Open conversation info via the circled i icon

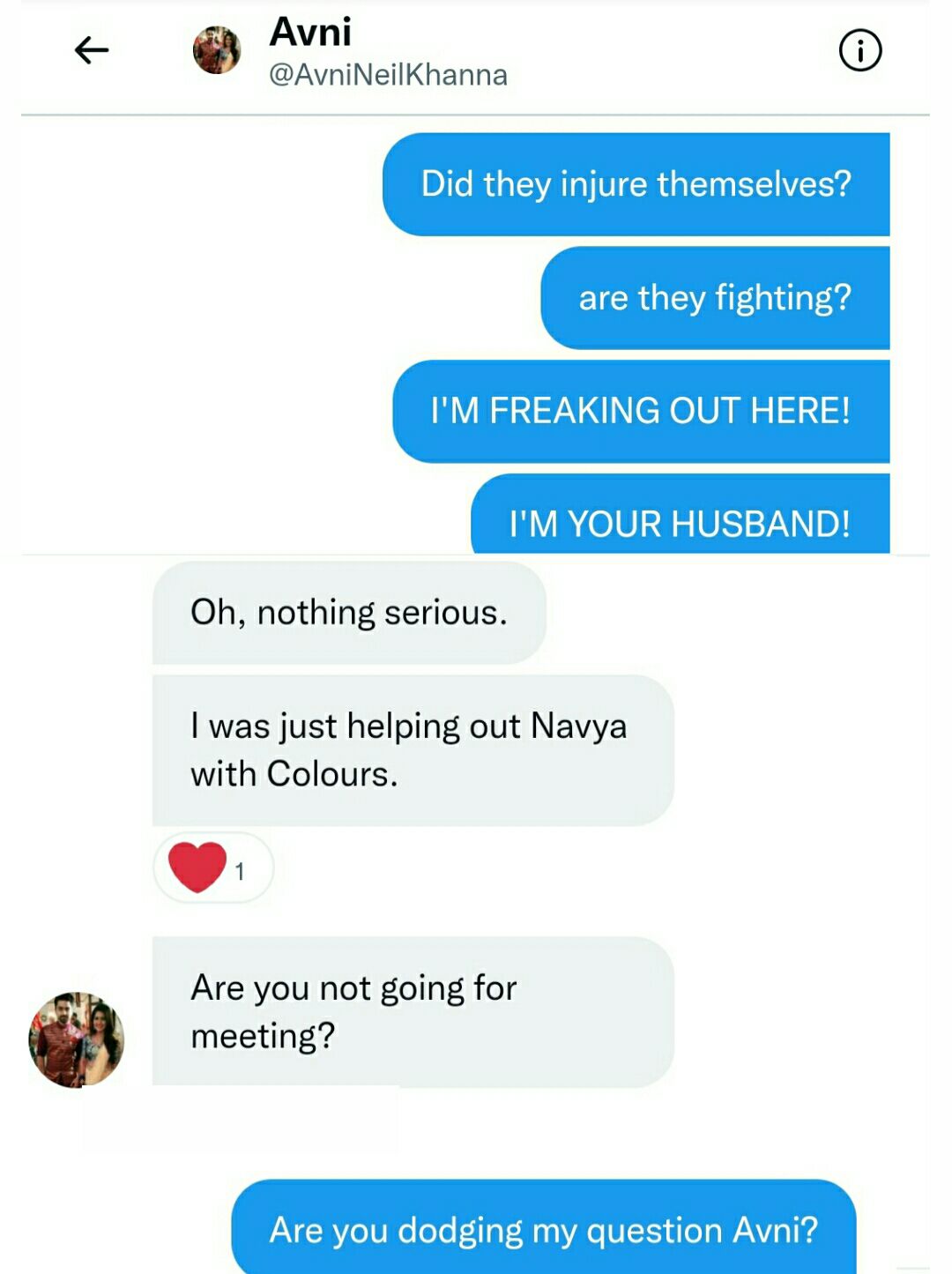(x=859, y=50)
